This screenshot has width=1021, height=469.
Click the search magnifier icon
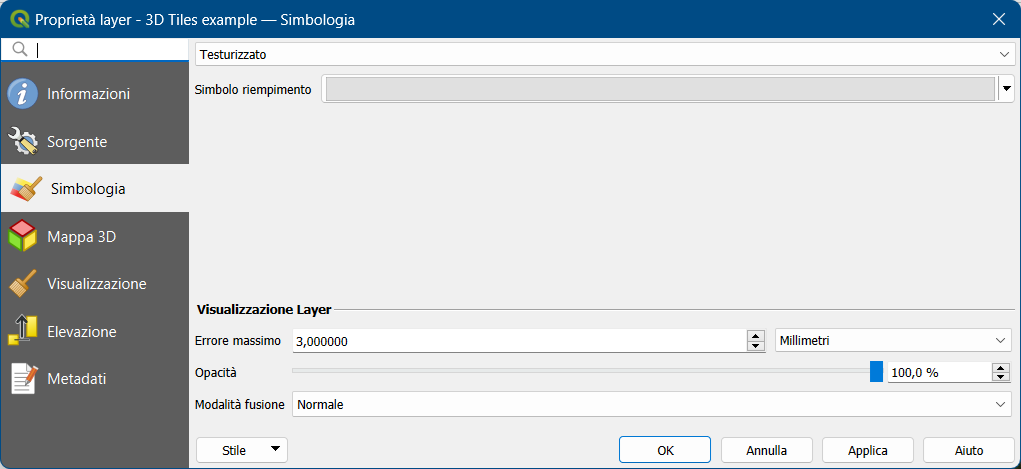click(x=20, y=50)
